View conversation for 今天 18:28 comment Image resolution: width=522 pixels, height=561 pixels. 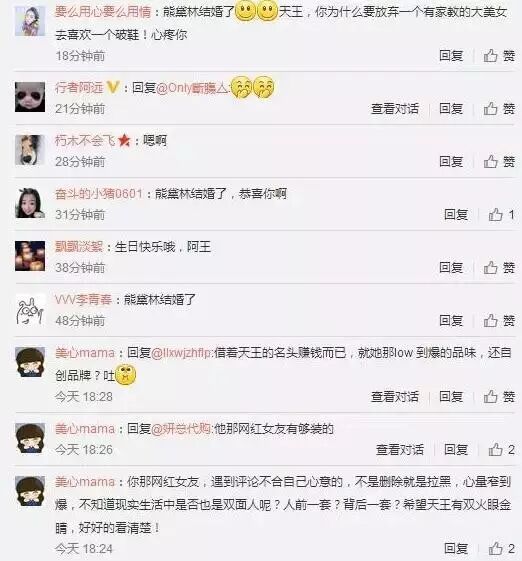395,396
